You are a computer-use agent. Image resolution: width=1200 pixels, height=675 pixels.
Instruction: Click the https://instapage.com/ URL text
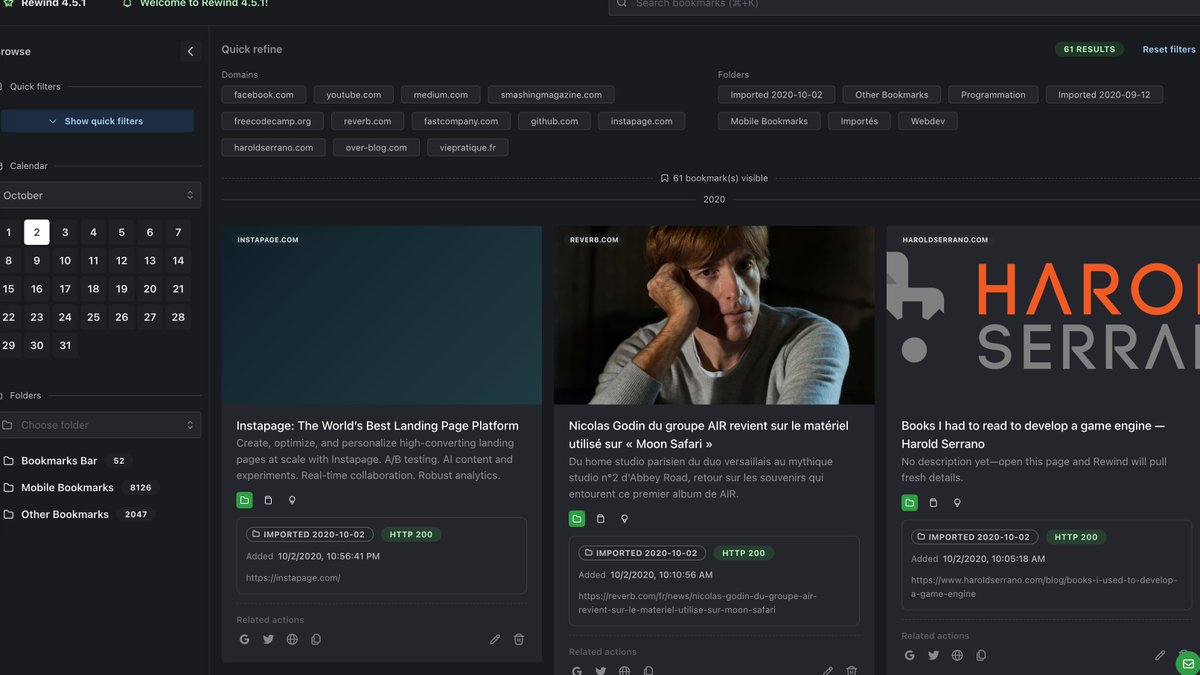coord(293,578)
